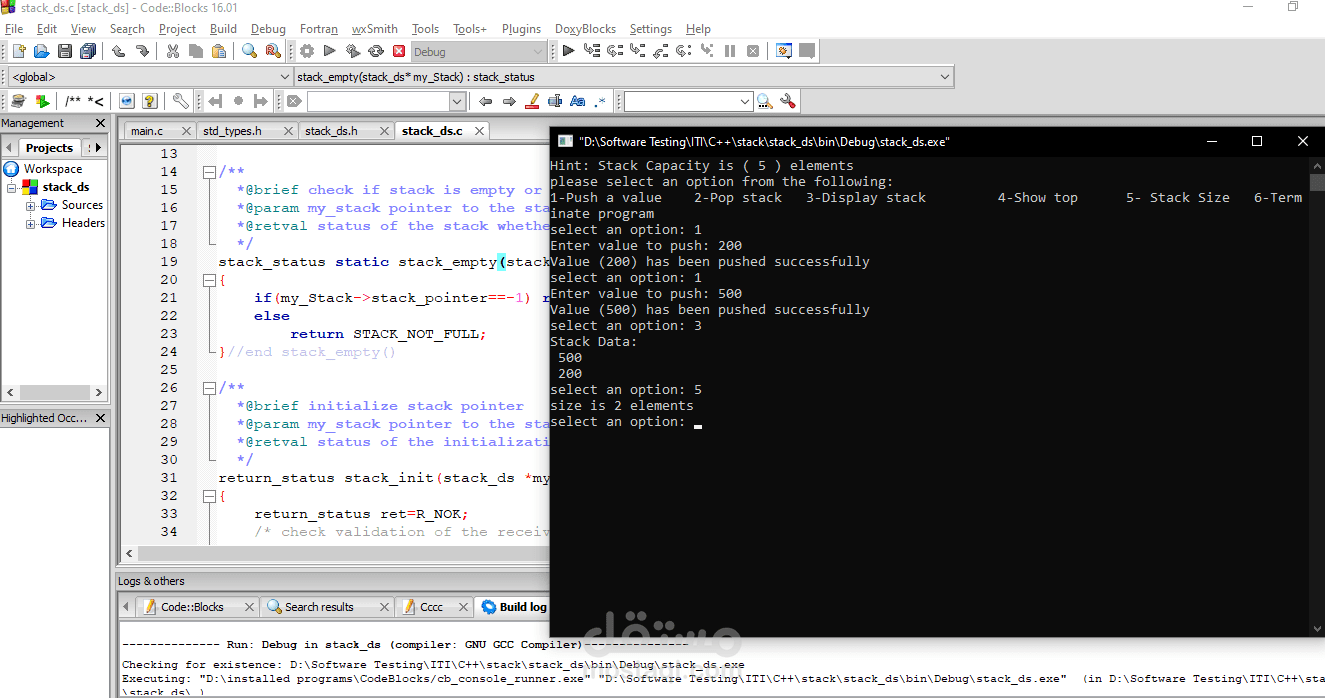Click the Save file floppy icon
This screenshot has height=698, width=1325.
tap(65, 51)
